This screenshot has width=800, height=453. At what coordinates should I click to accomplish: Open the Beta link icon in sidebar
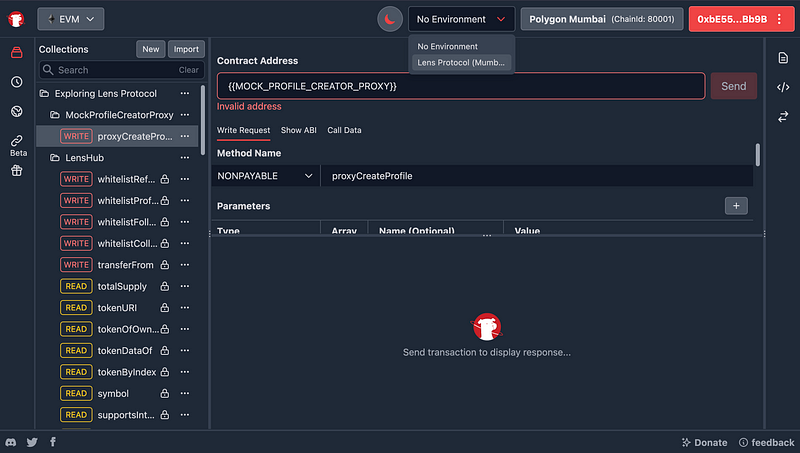[x=17, y=141]
